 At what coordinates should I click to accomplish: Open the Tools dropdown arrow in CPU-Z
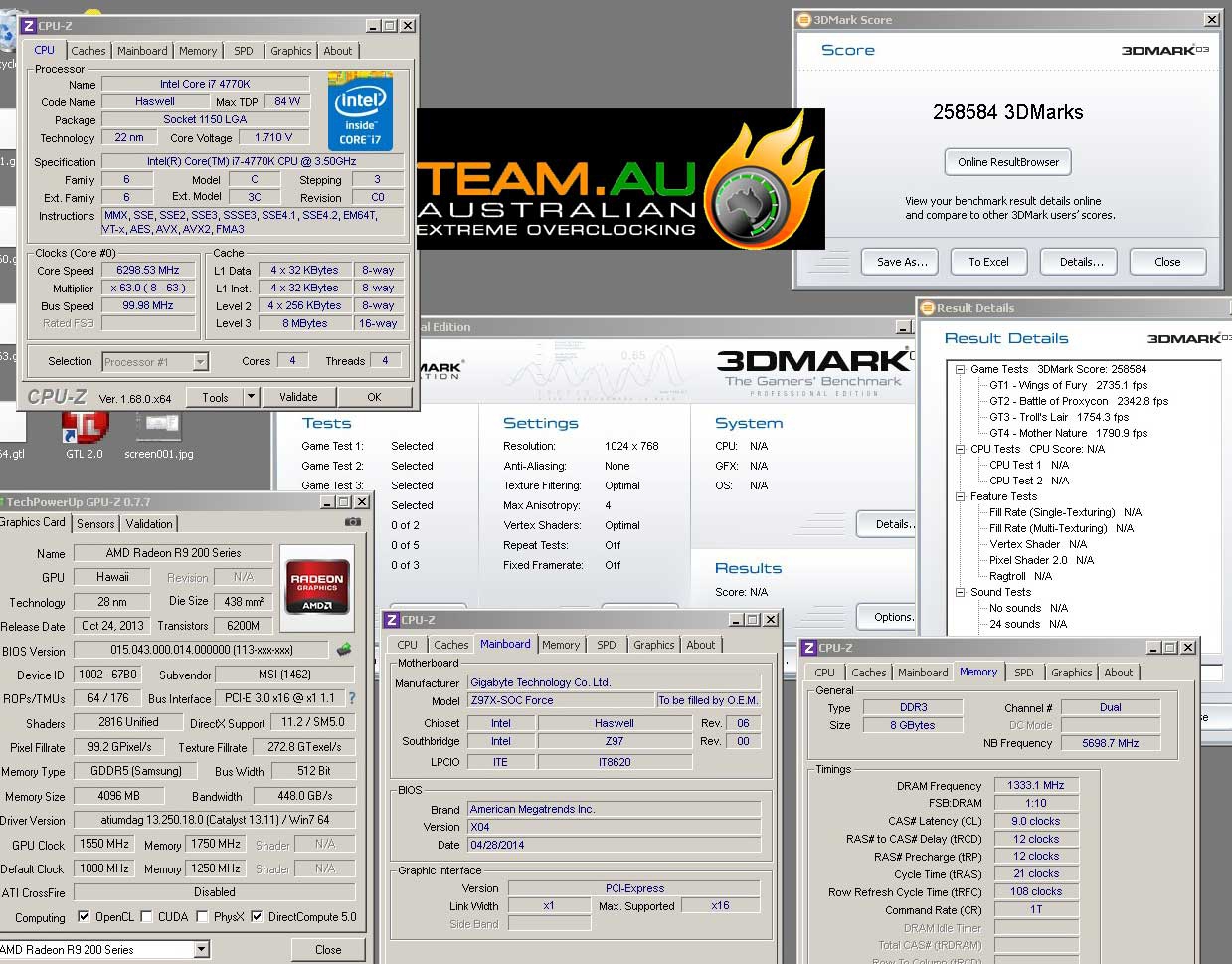251,397
